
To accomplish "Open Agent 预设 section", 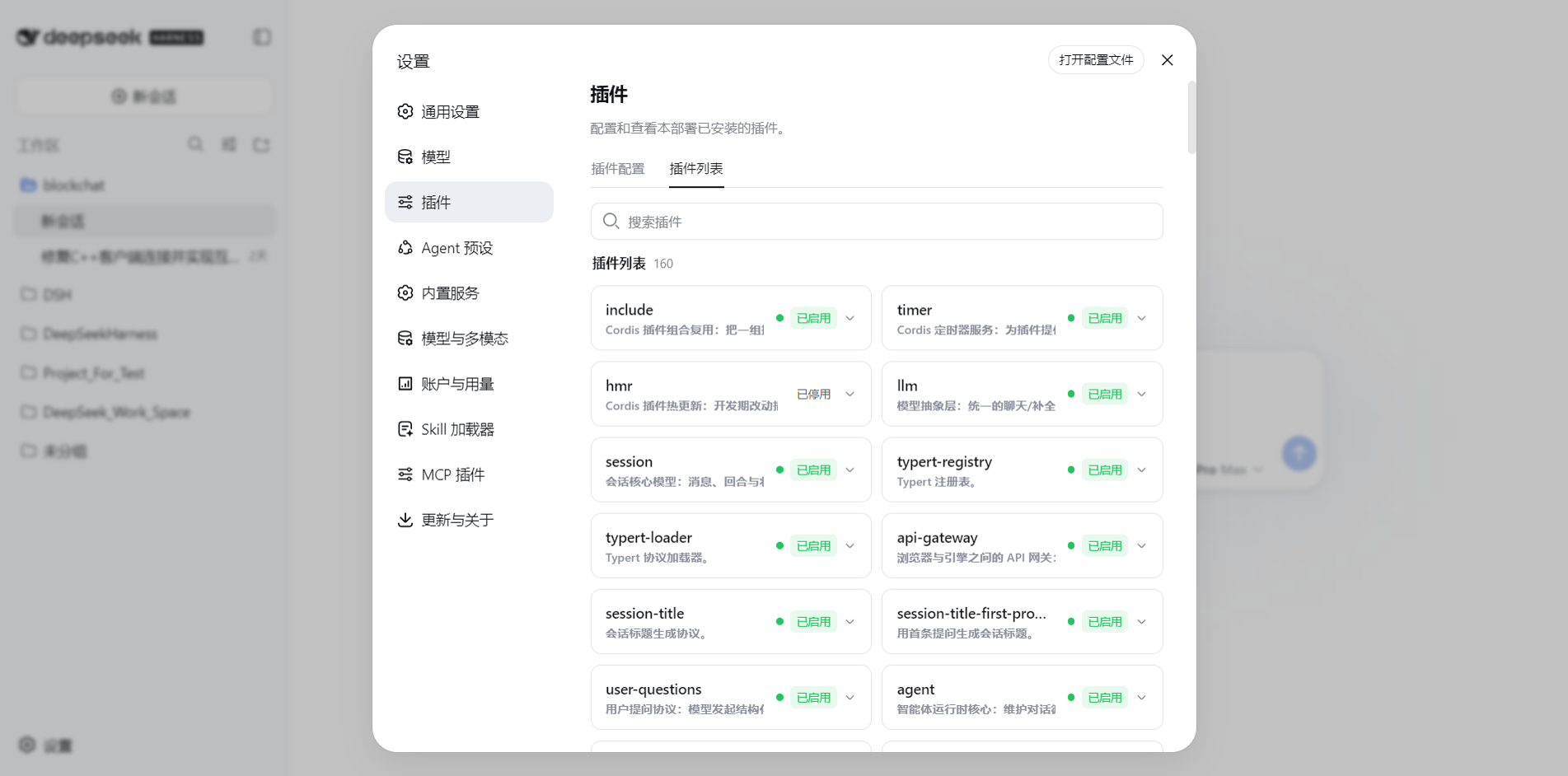I will [469, 248].
